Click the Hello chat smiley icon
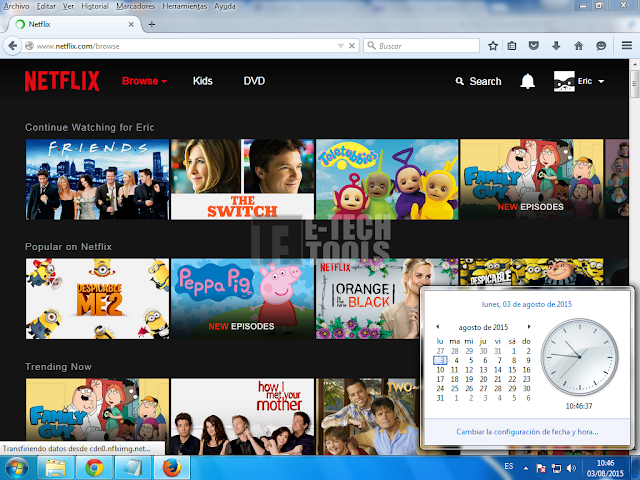This screenshot has height=480, width=640. 601,46
